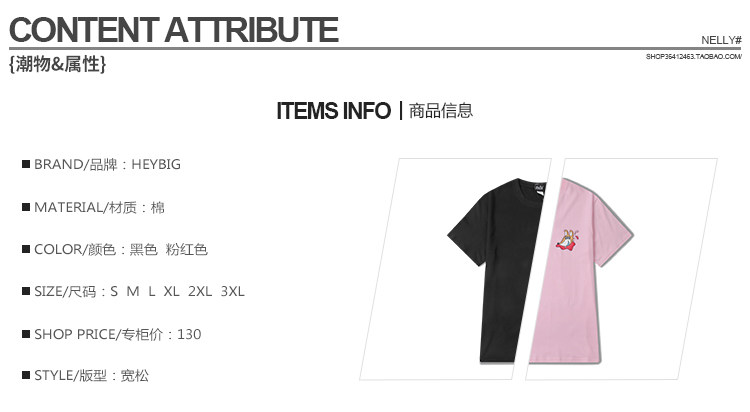
Task: Click the 潮物&属性 subtitle
Action: [x=57, y=64]
